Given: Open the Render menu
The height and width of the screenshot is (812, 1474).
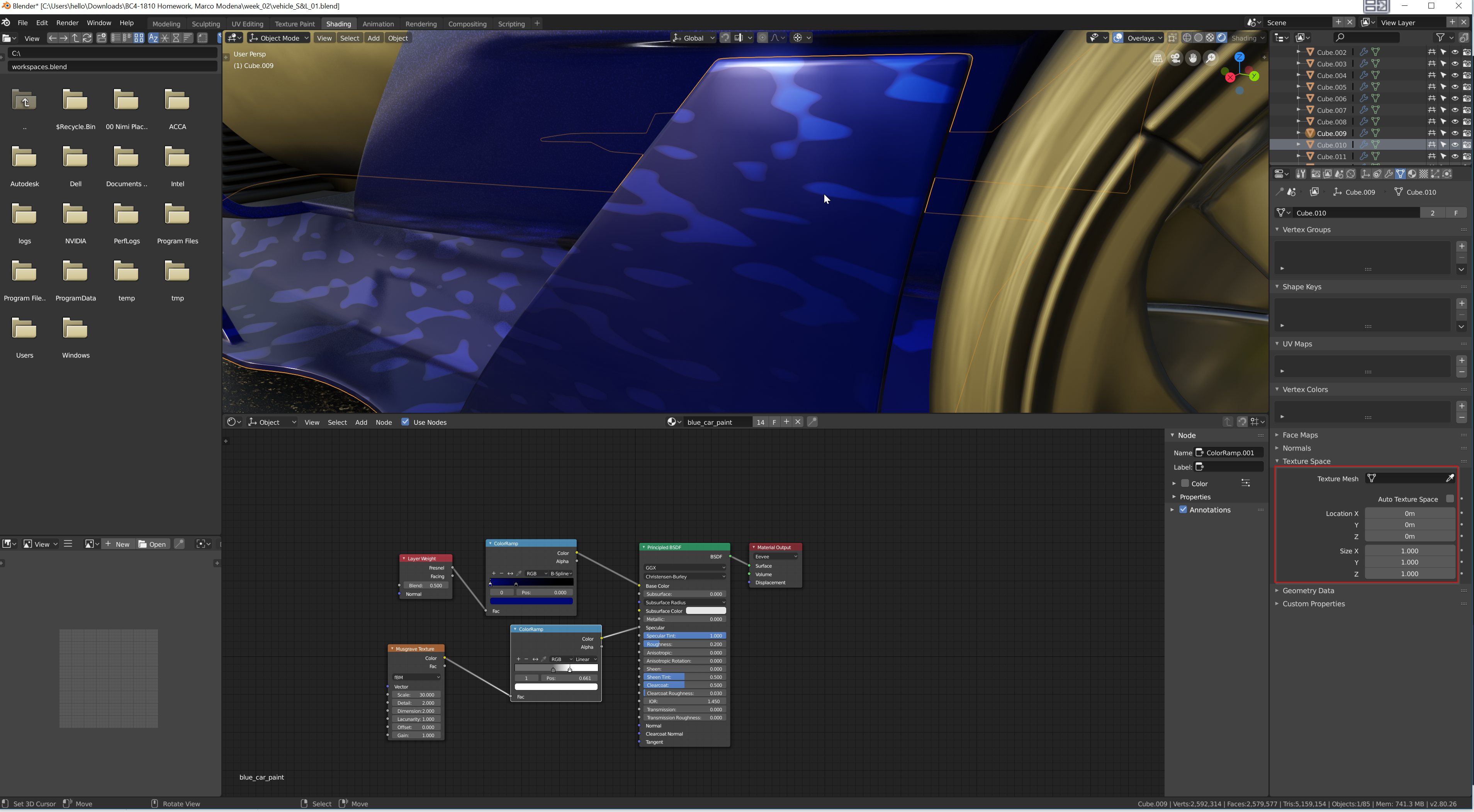Looking at the screenshot, I should [67, 23].
